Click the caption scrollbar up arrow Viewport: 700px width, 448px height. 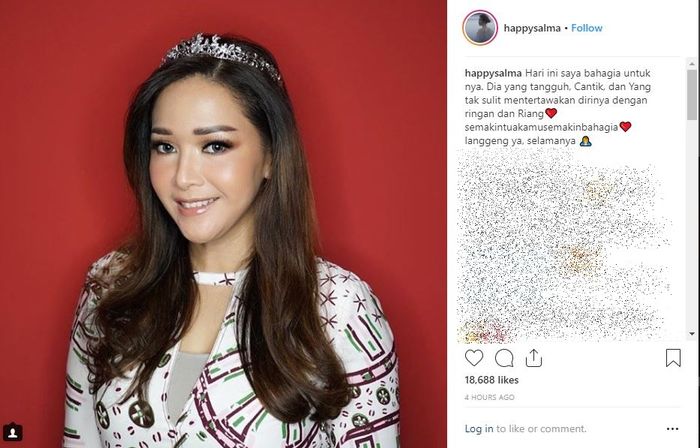coord(692,64)
